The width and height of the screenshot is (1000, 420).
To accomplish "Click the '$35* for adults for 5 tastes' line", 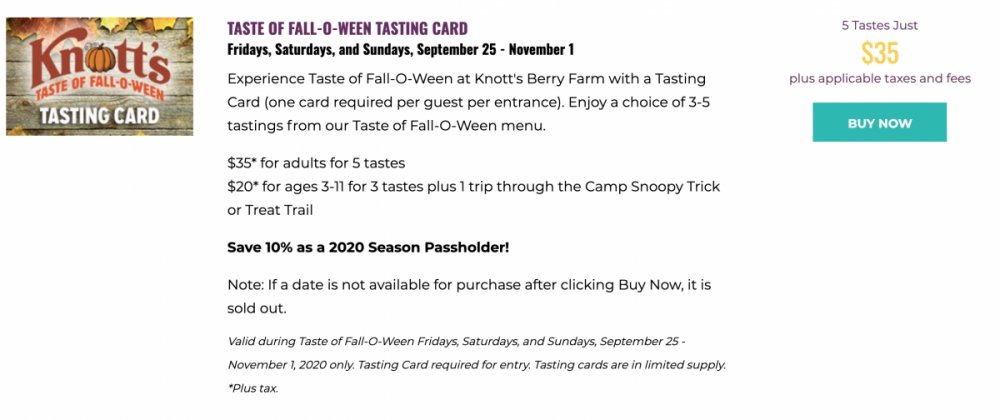I will [316, 163].
